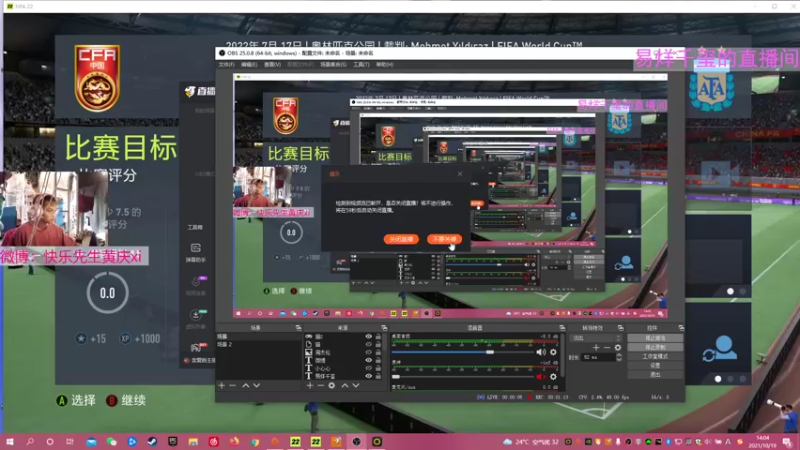Open source properties with the gear icon

pyautogui.click(x=332, y=386)
